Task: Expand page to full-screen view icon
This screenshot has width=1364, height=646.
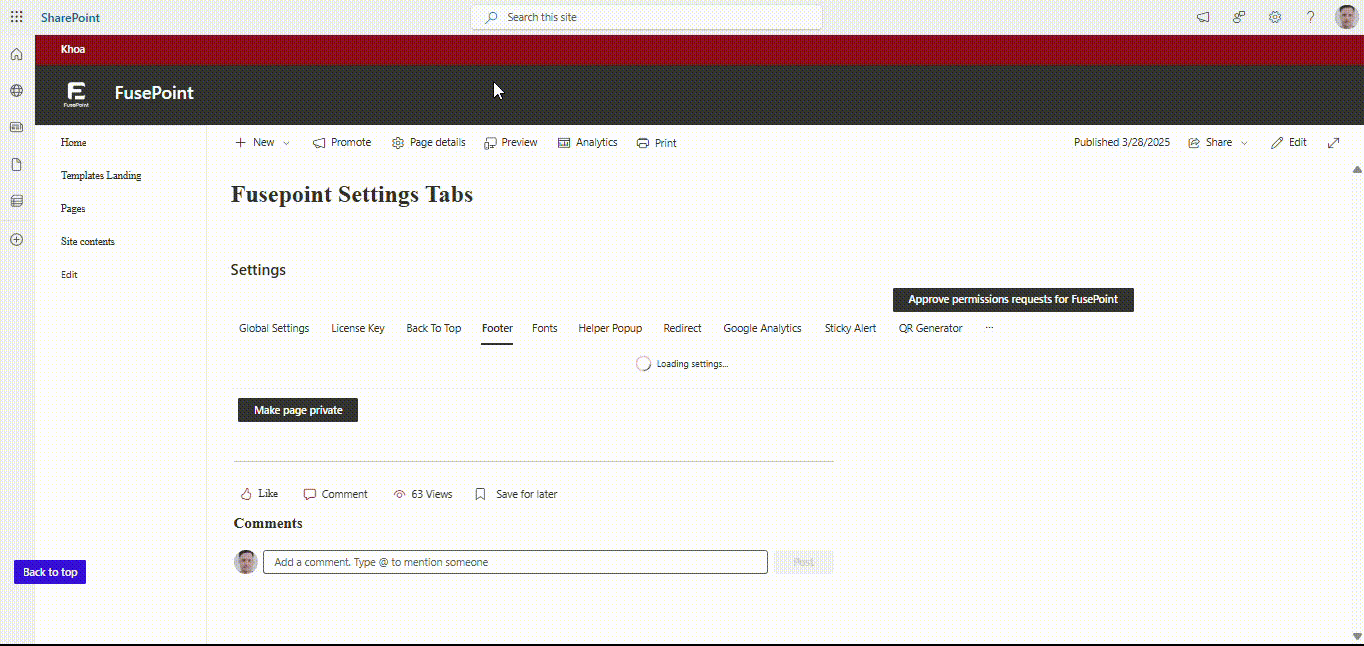Action: click(x=1333, y=143)
